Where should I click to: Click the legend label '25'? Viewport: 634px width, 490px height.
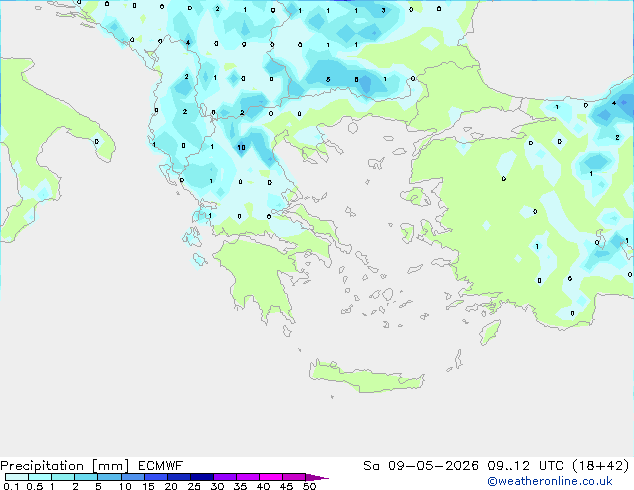(194, 486)
